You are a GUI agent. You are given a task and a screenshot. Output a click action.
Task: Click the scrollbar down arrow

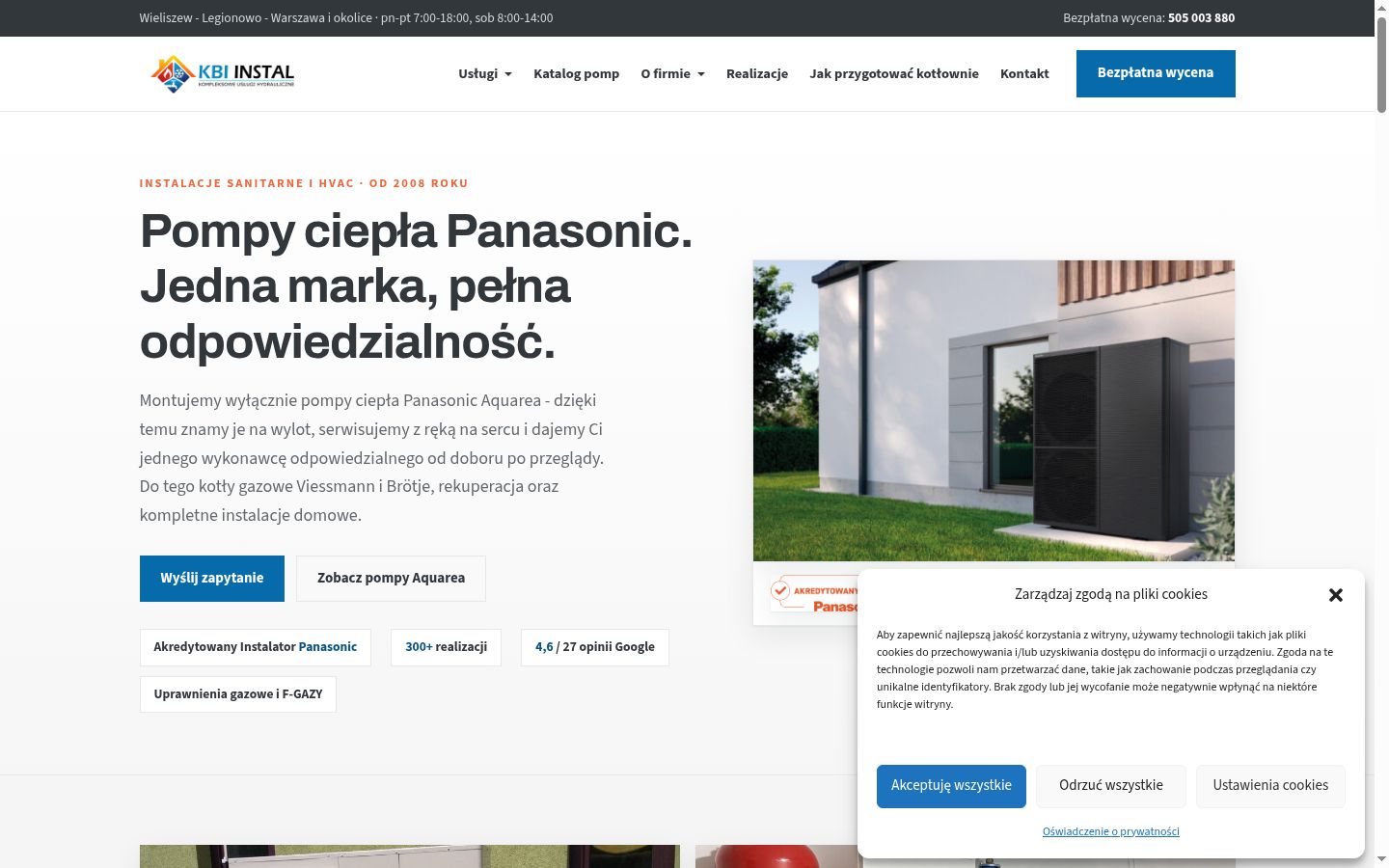pyautogui.click(x=1381, y=859)
